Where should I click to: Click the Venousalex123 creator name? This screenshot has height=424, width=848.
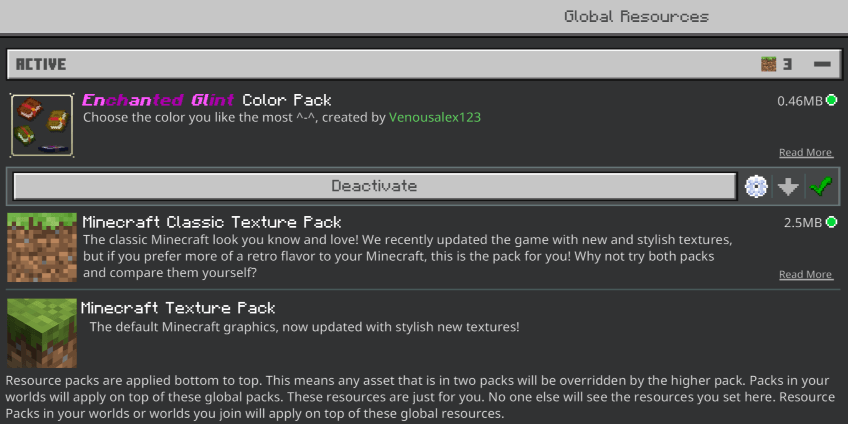(x=435, y=117)
